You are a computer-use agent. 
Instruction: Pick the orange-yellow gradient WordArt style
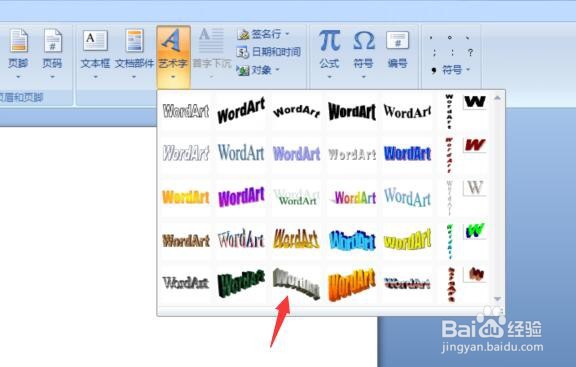pos(186,197)
